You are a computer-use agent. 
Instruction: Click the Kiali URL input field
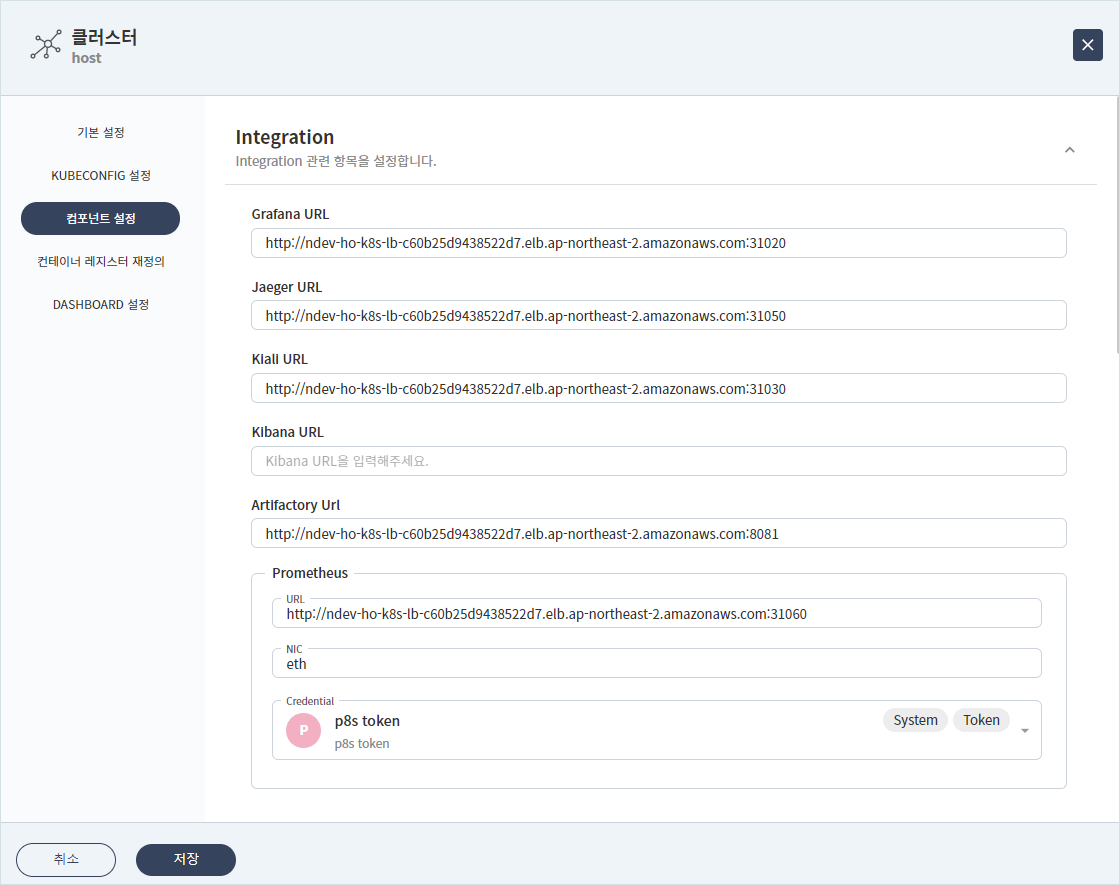tap(659, 389)
